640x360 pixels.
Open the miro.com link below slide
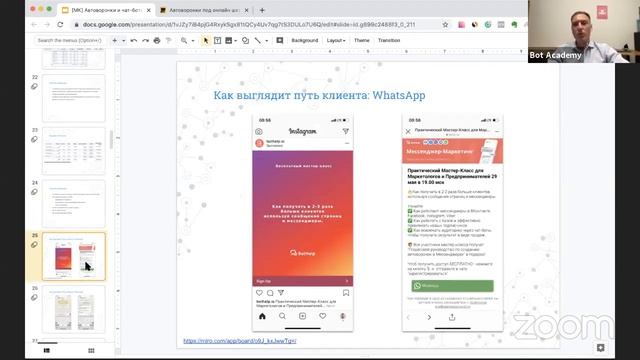click(240, 340)
